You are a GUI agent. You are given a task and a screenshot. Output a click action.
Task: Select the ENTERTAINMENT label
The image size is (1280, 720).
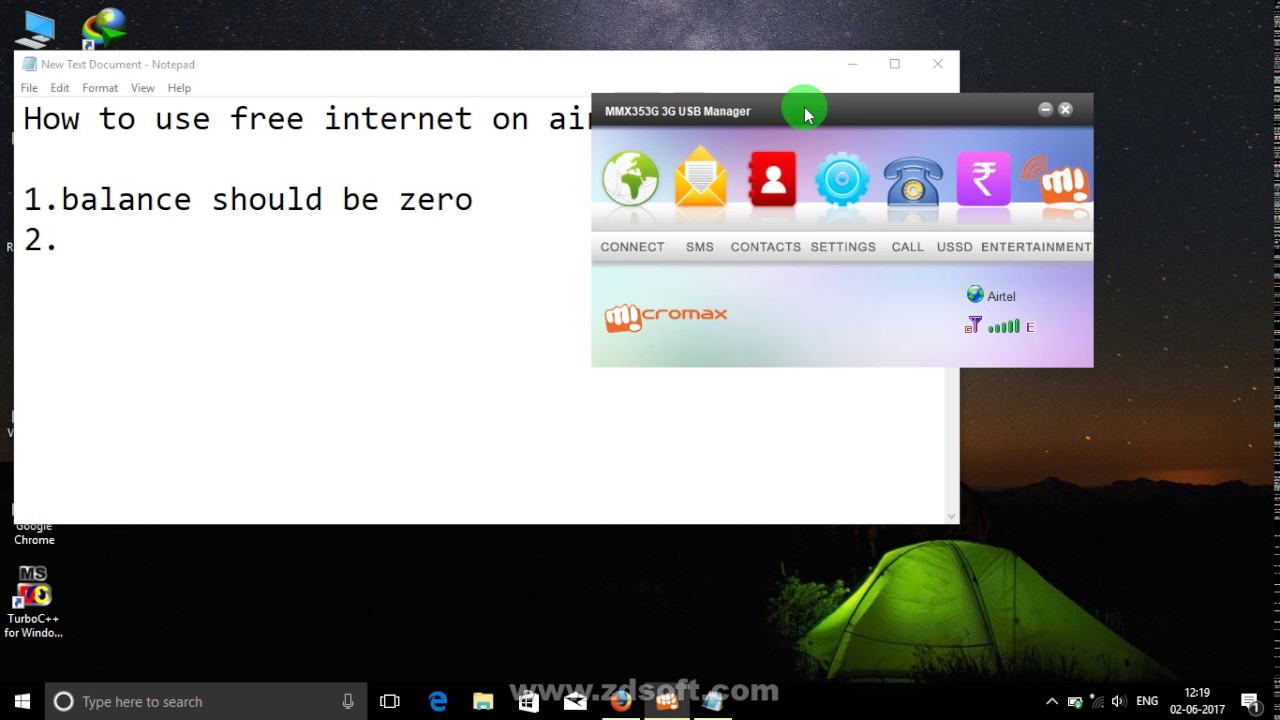pyautogui.click(x=1036, y=247)
